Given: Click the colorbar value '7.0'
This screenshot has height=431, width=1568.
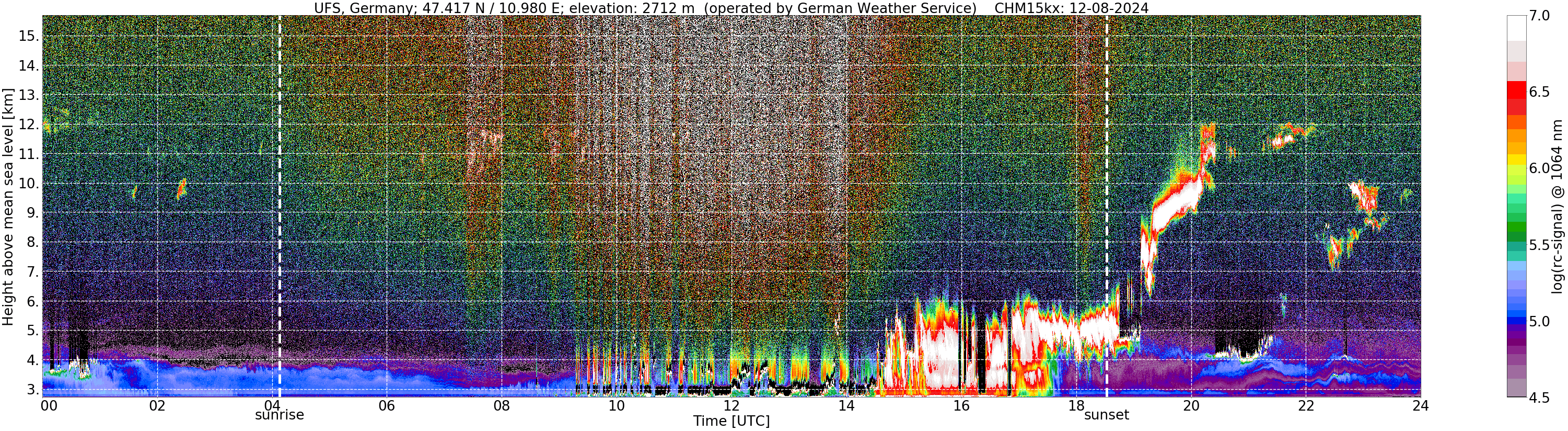Looking at the screenshot, I should 1539,16.
